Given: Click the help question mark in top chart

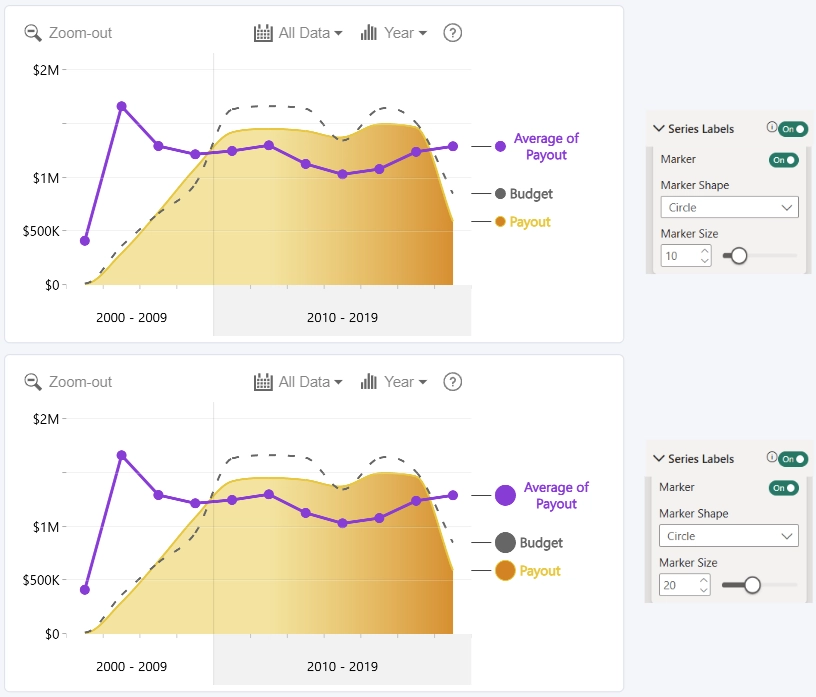Looking at the screenshot, I should point(452,33).
